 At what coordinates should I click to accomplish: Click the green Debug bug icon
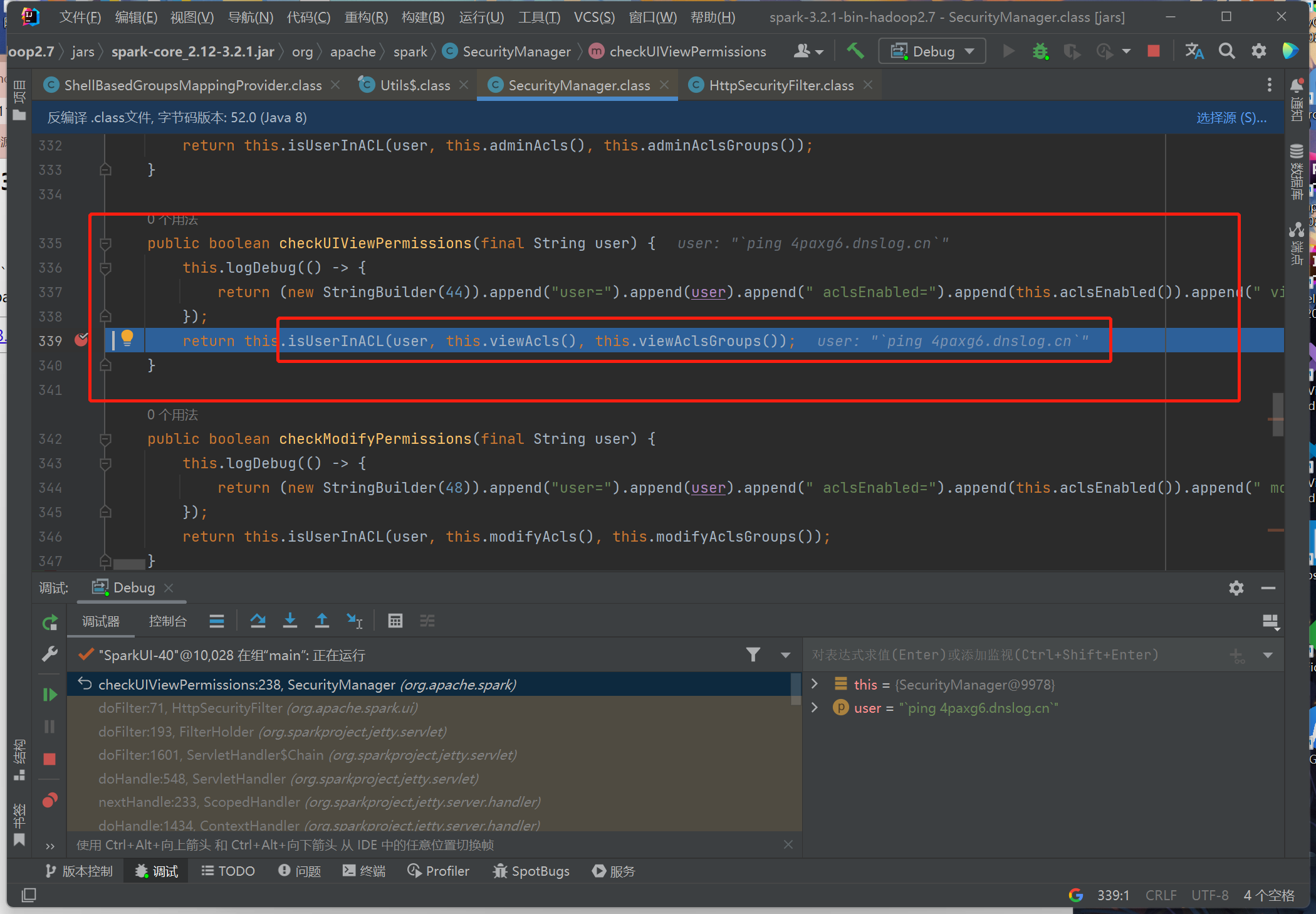click(1040, 51)
